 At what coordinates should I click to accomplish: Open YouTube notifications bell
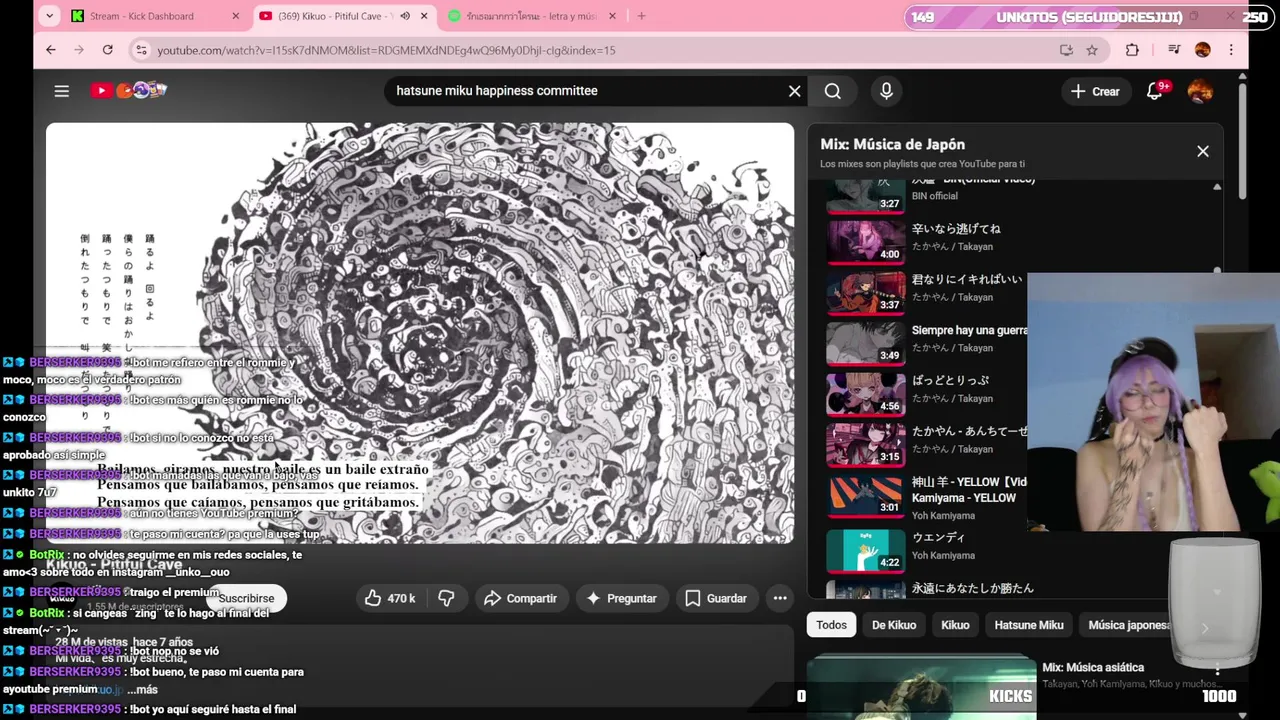[x=1155, y=91]
